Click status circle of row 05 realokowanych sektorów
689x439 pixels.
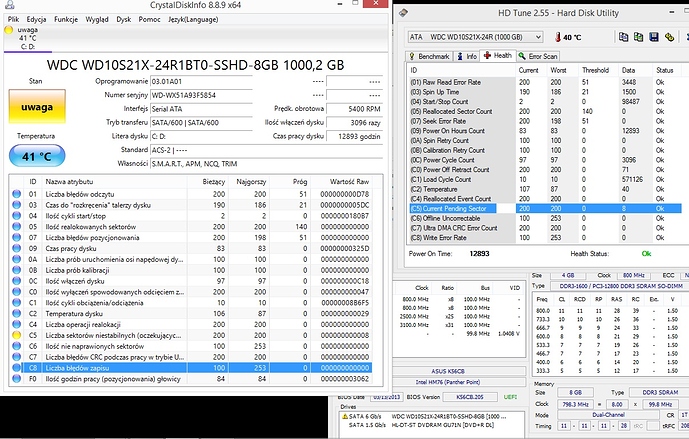(x=17, y=226)
